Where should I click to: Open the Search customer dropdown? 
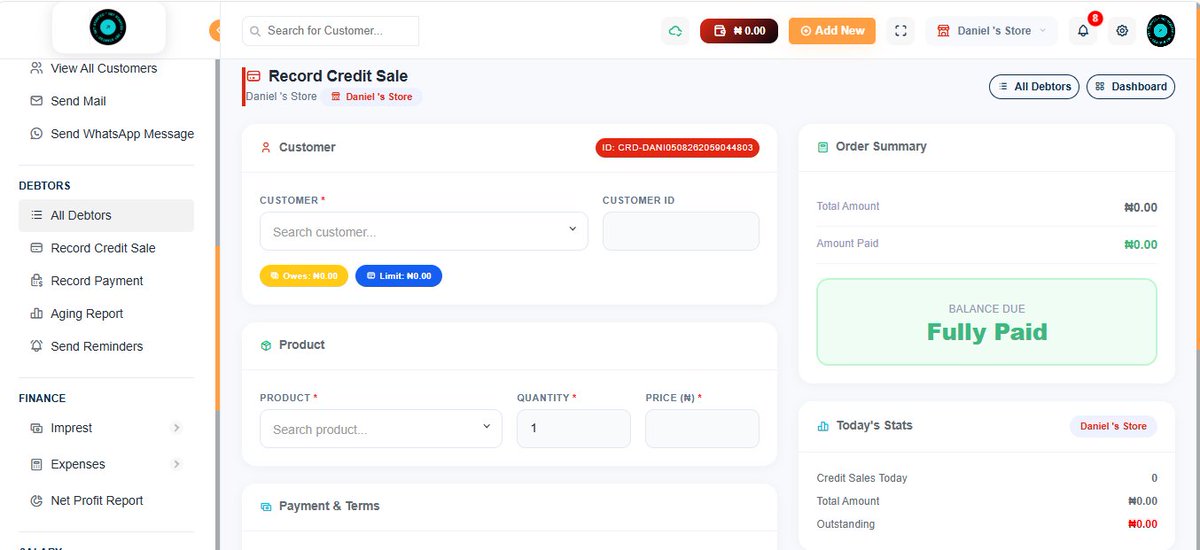pos(424,231)
